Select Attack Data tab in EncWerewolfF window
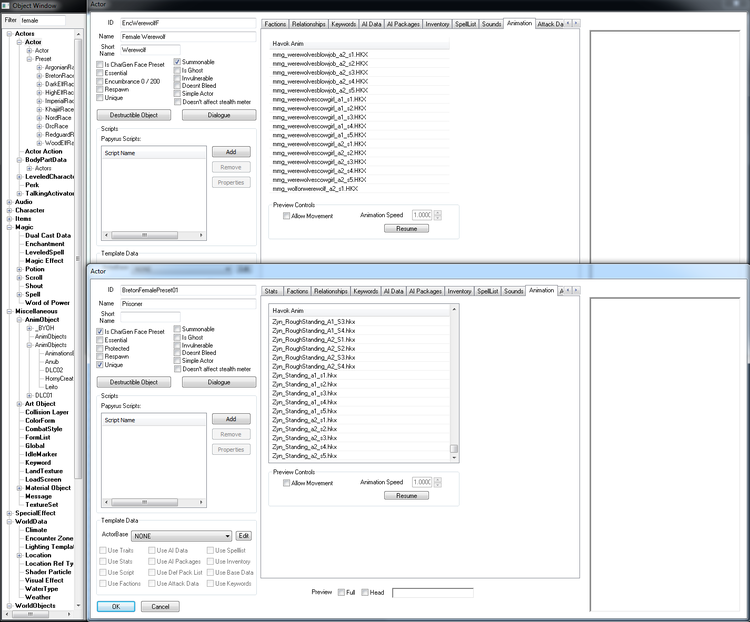 (x=550, y=24)
